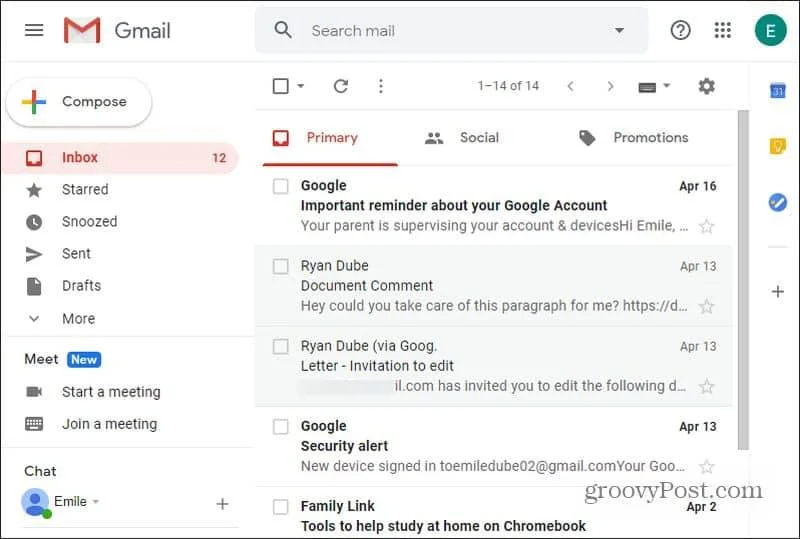Switch to the Primary tab

[331, 138]
